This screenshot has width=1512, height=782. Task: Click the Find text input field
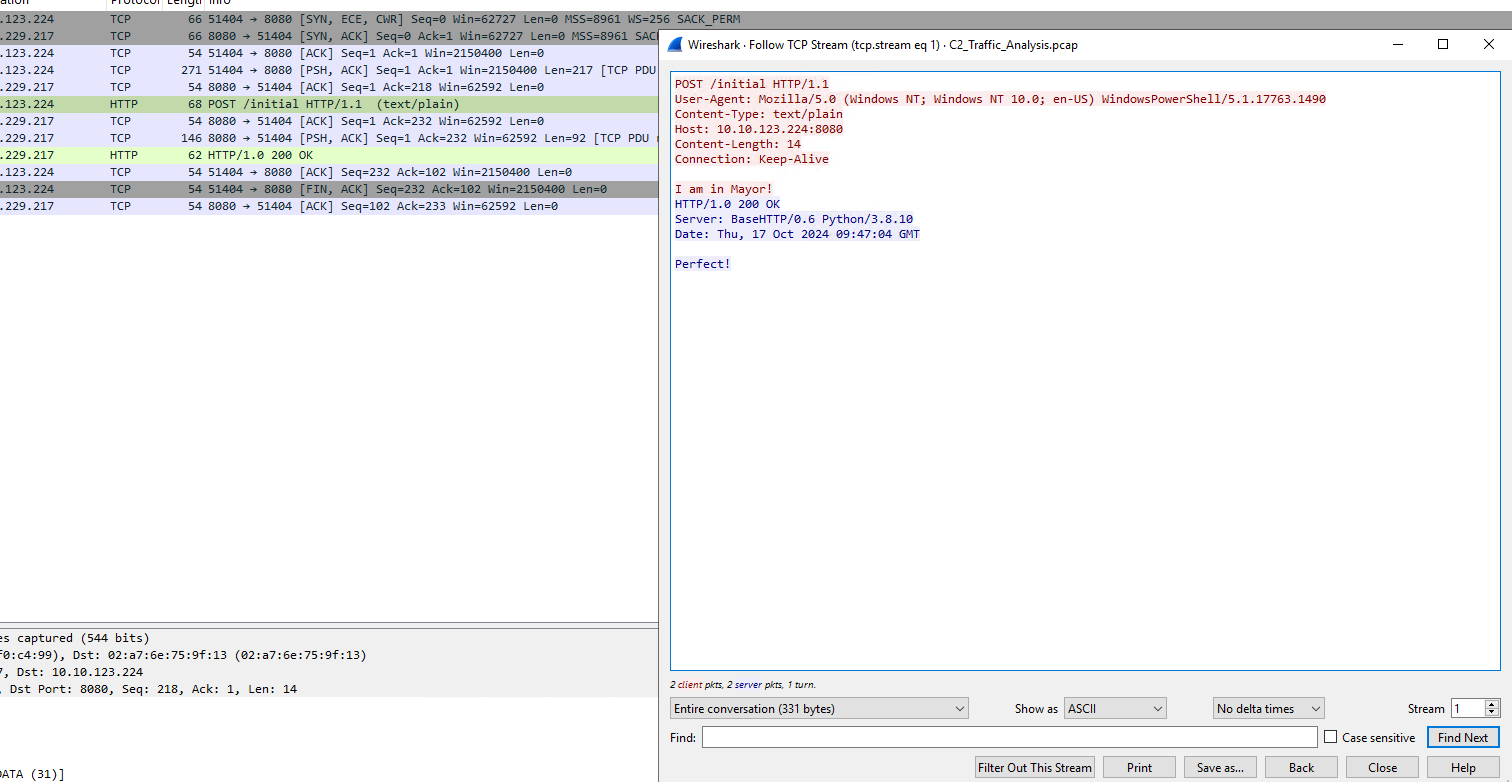1009,738
